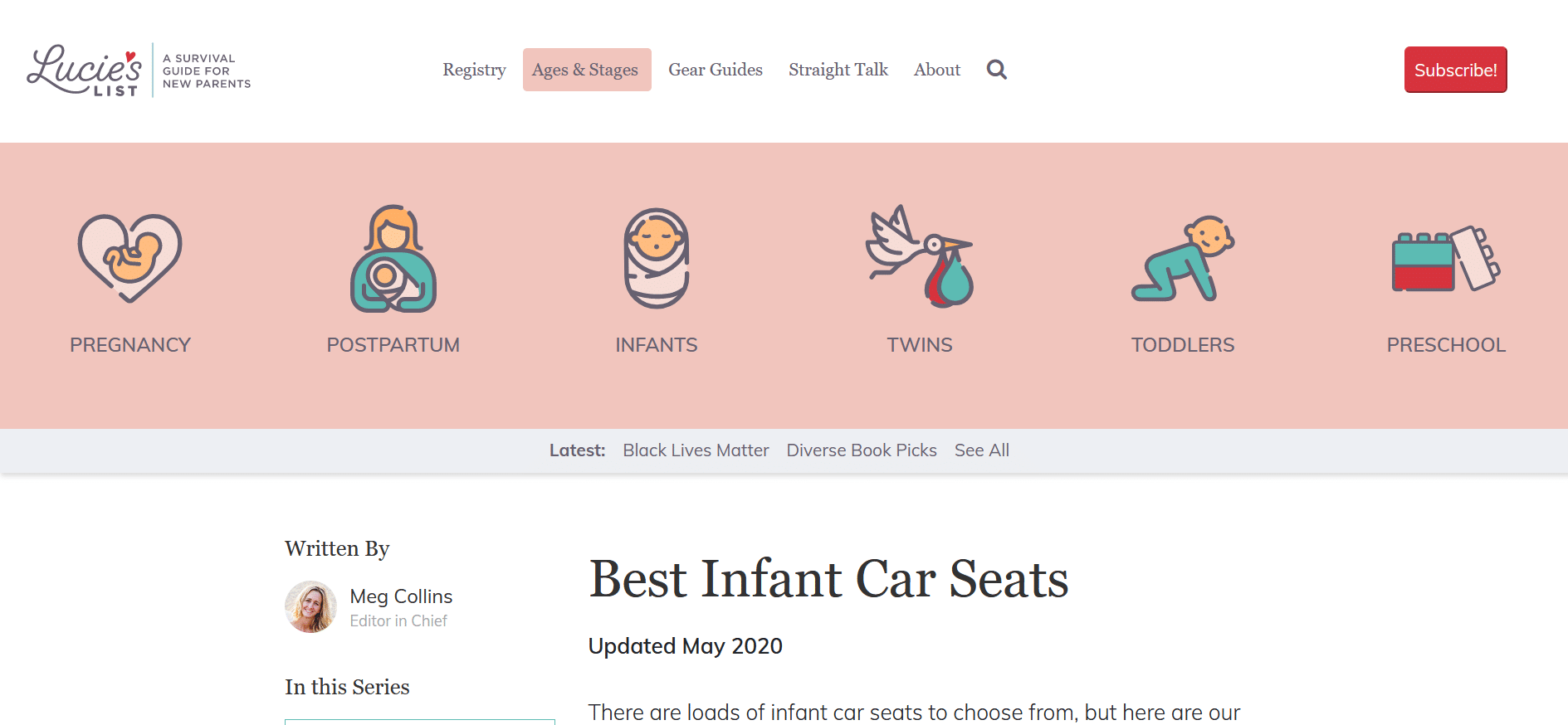
Task: Open the Straight Talk menu
Action: point(838,70)
